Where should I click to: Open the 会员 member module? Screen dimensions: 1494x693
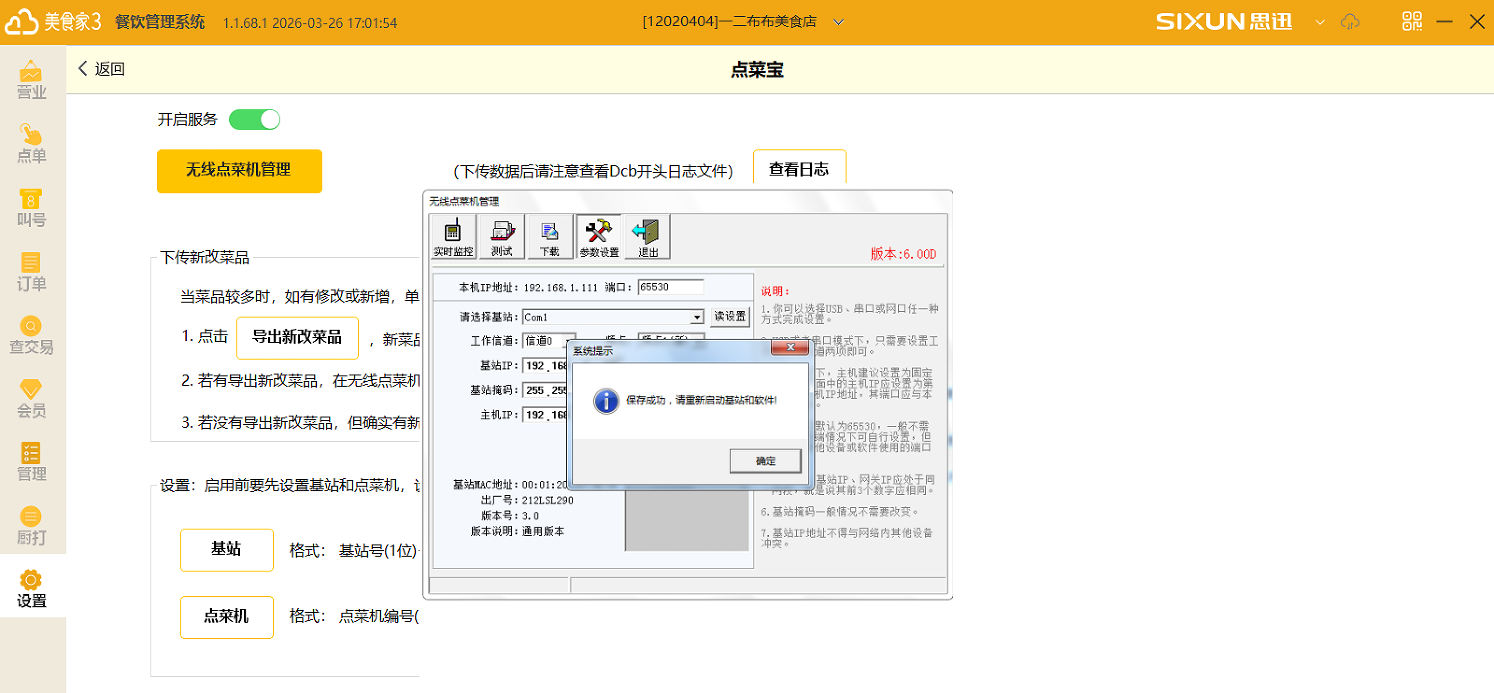pos(32,398)
